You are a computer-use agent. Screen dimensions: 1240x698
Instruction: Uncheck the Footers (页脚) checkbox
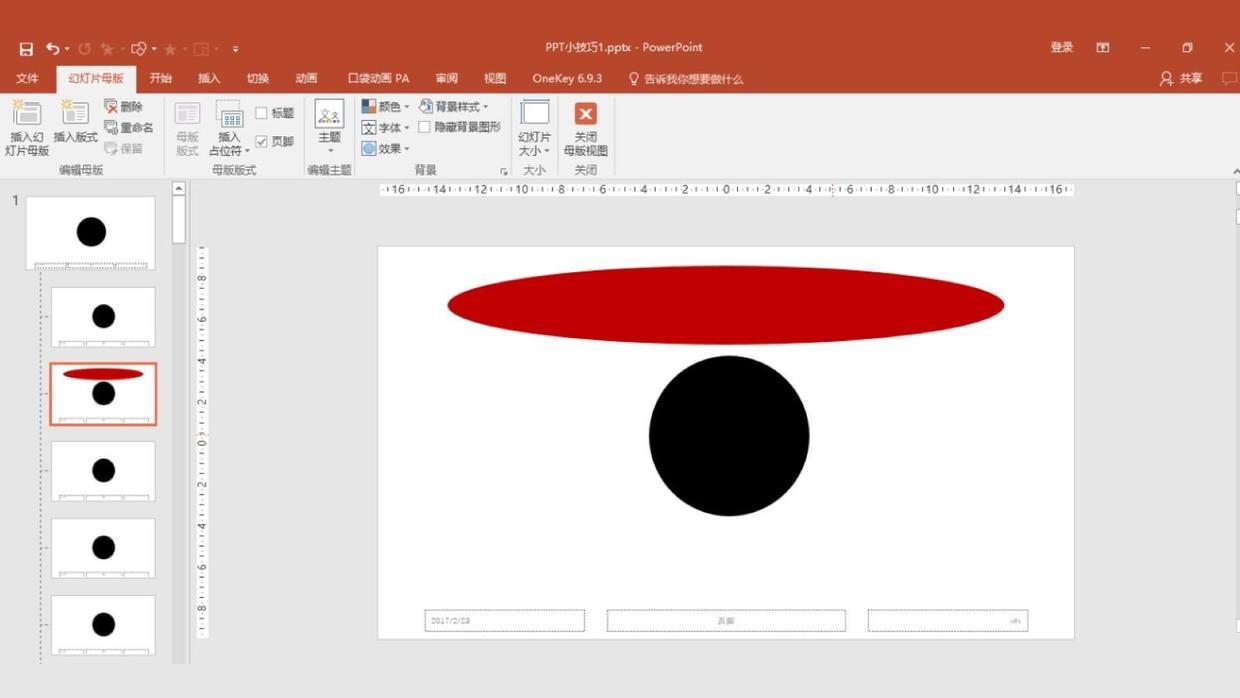point(262,141)
